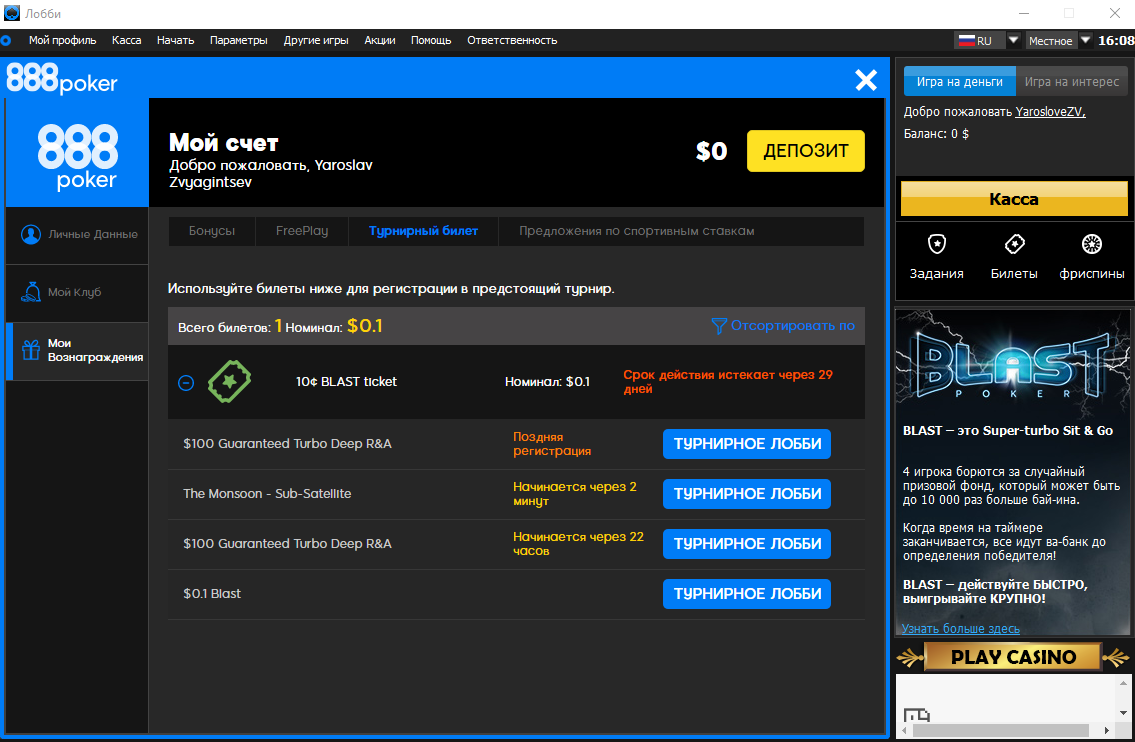1135x742 pixels.
Task: Open the Касса menu item
Action: coord(127,41)
